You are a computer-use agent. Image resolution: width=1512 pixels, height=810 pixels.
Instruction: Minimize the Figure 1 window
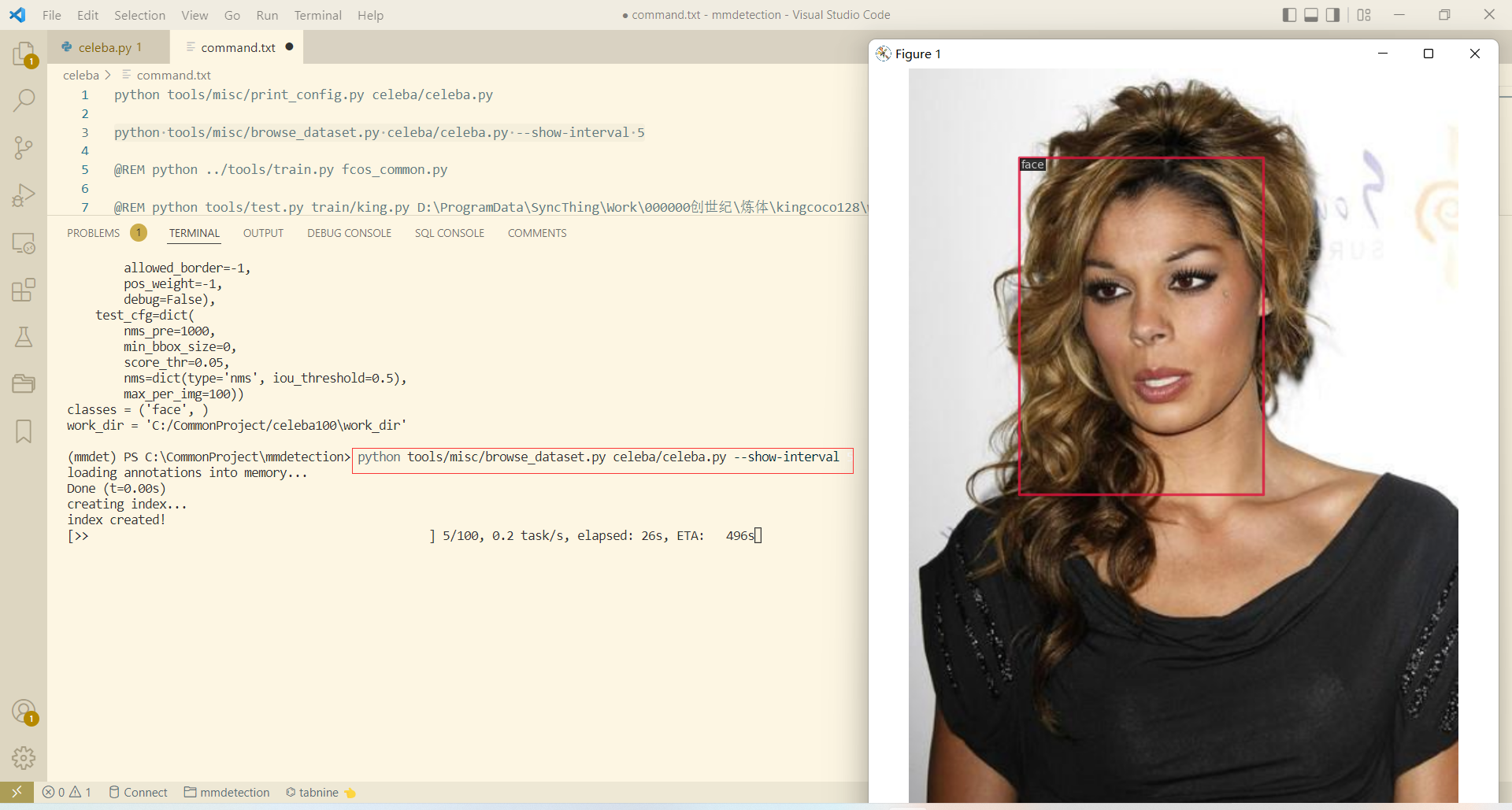pyautogui.click(x=1383, y=54)
